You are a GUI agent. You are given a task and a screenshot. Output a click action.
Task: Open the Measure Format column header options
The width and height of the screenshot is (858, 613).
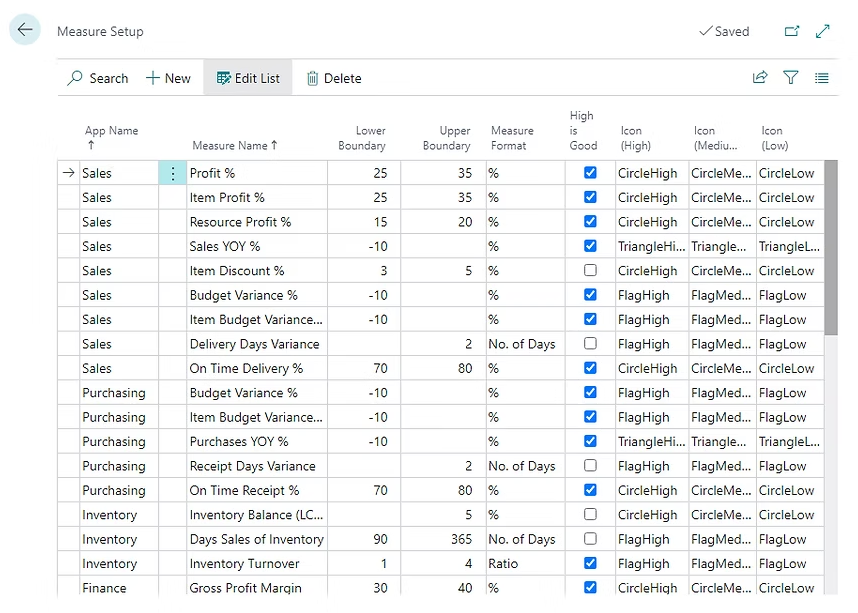(x=512, y=137)
